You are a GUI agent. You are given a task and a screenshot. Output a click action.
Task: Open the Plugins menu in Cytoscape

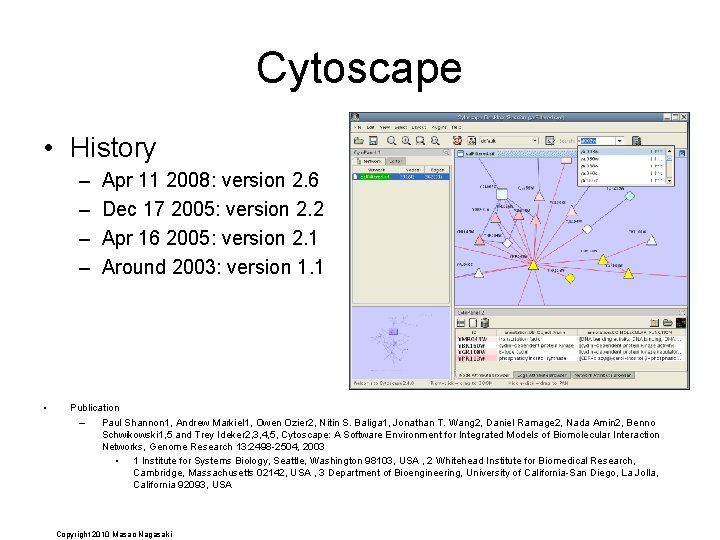pos(439,127)
